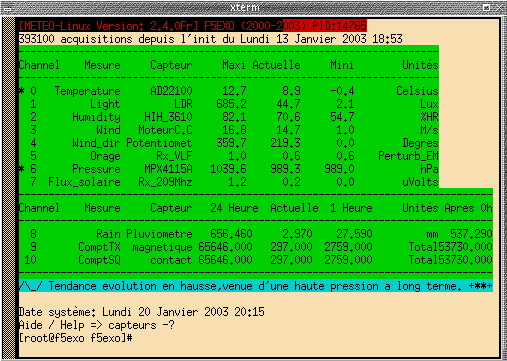
Task: Click the minimum Temperature value -0.4
Action: (342, 91)
